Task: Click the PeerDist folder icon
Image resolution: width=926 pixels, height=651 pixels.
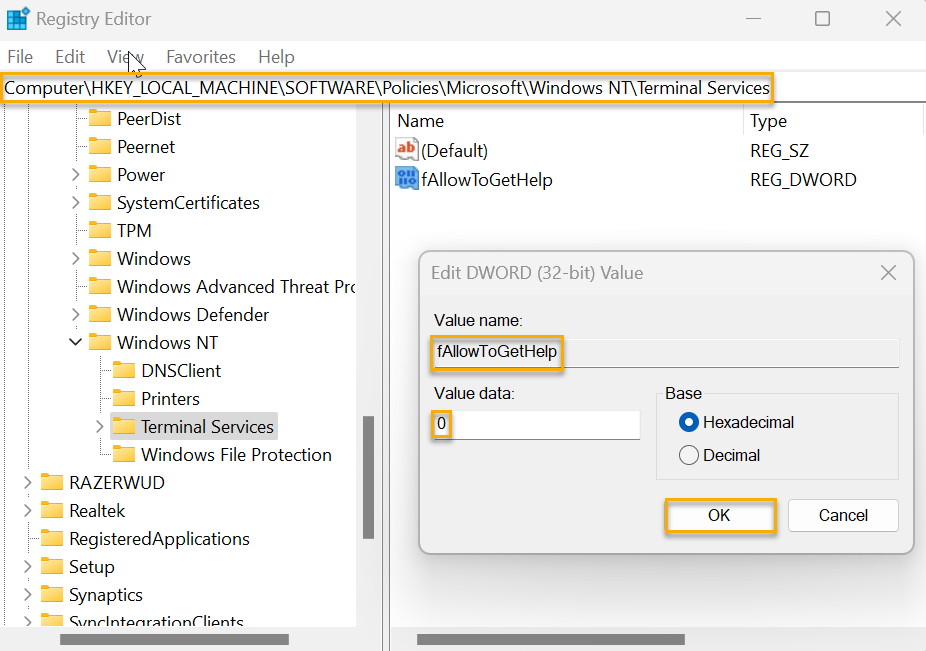Action: pos(100,118)
